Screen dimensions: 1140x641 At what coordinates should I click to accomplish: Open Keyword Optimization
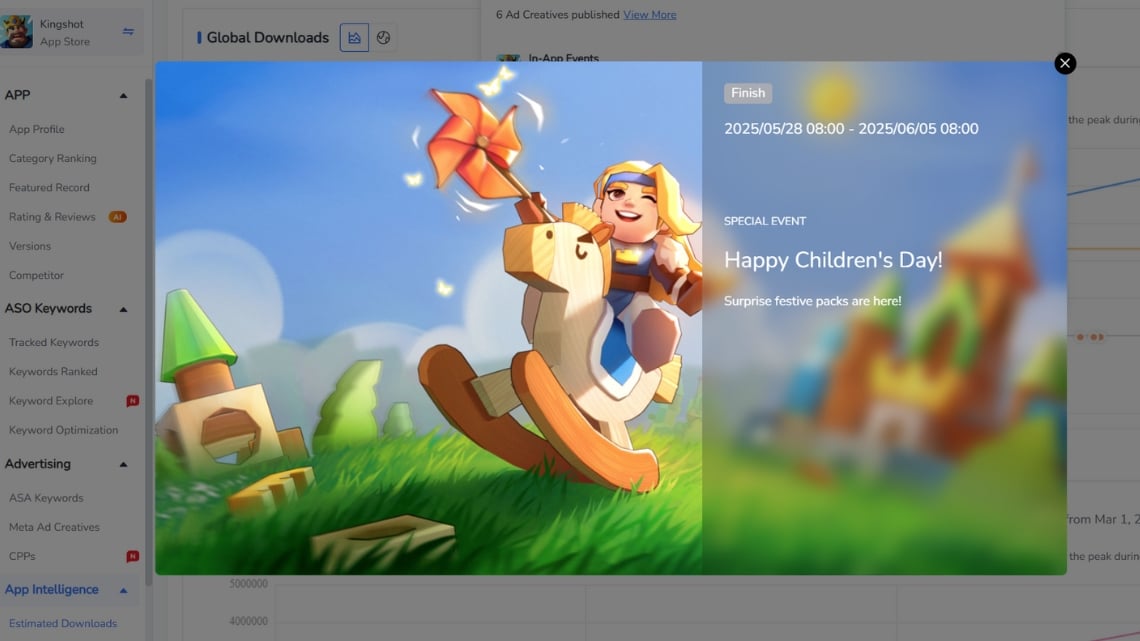coord(63,430)
